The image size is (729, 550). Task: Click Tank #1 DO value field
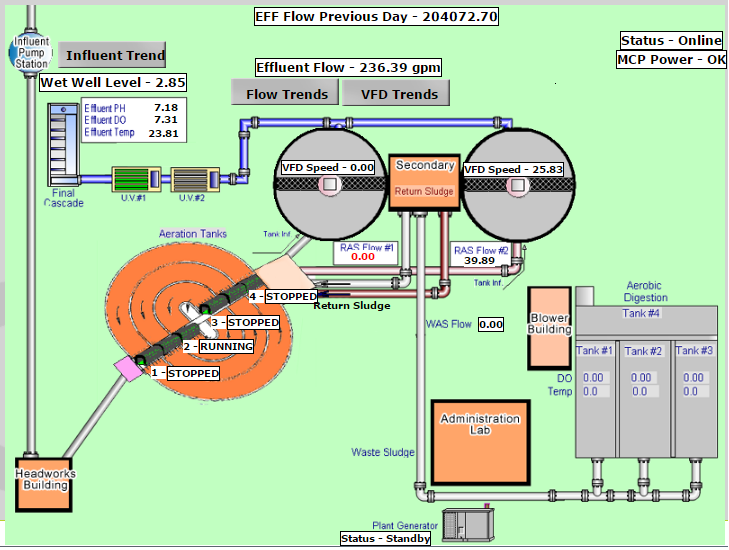(593, 378)
